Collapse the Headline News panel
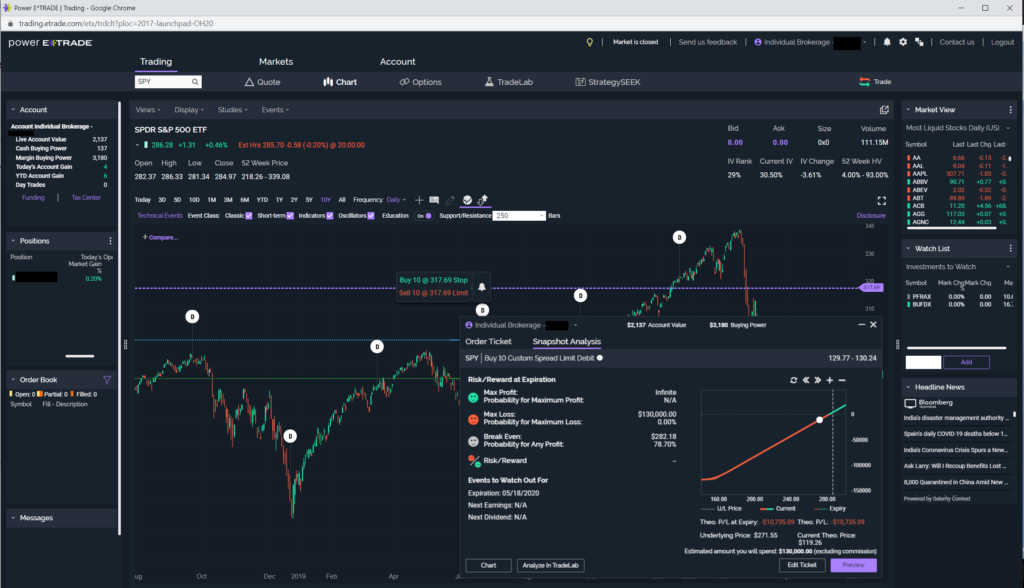This screenshot has height=588, width=1024. 908,387
